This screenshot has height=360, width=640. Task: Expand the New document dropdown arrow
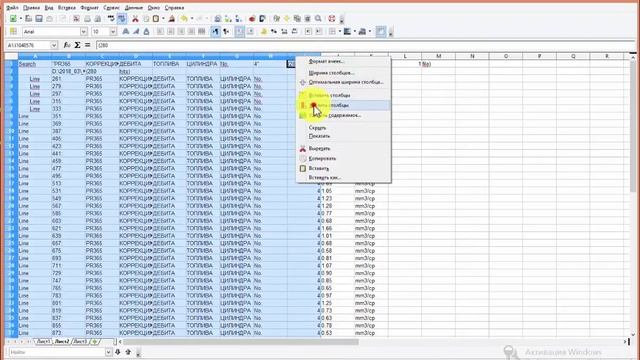click(20, 19)
